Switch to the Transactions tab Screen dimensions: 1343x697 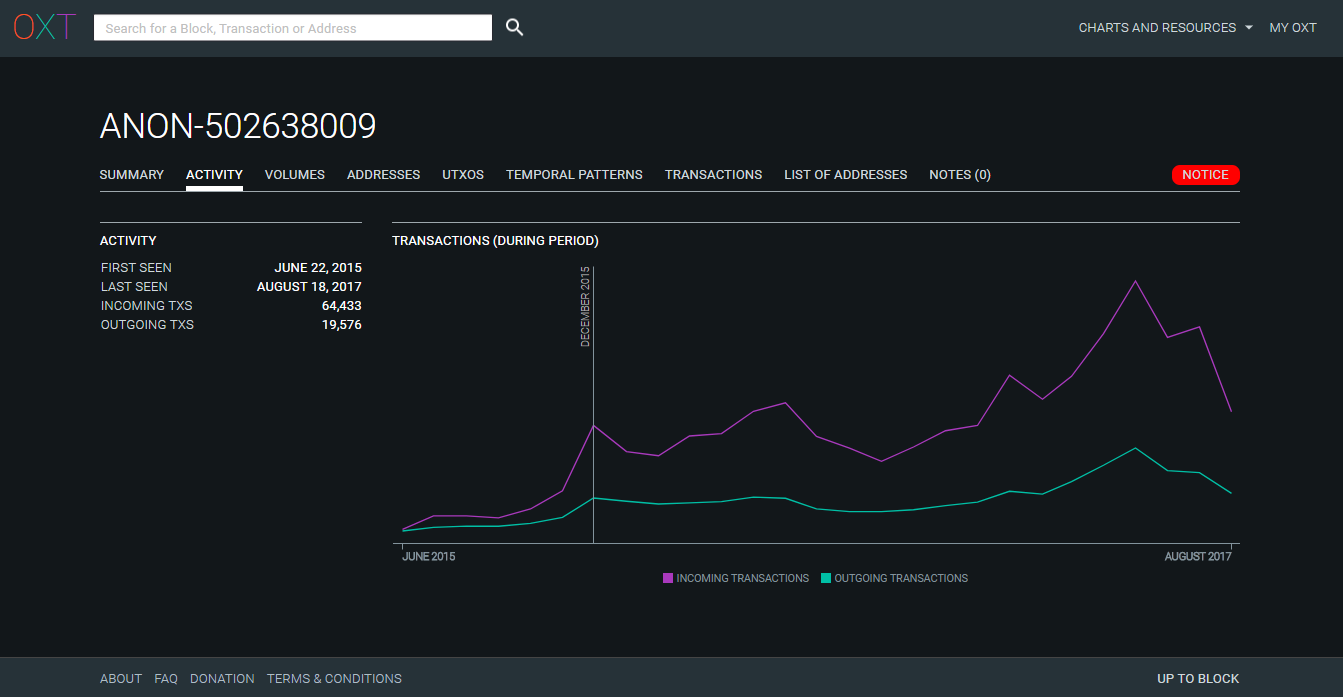pos(713,175)
